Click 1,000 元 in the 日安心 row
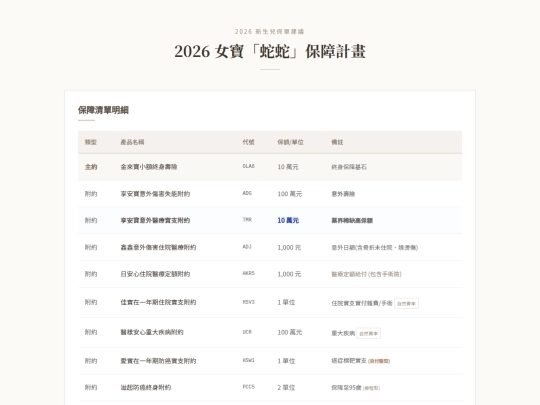 tap(289, 274)
